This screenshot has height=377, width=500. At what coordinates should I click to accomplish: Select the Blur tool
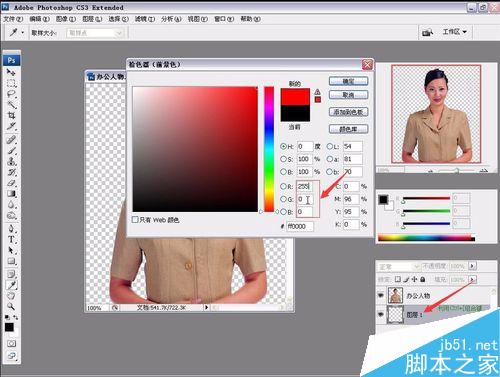tap(11, 204)
